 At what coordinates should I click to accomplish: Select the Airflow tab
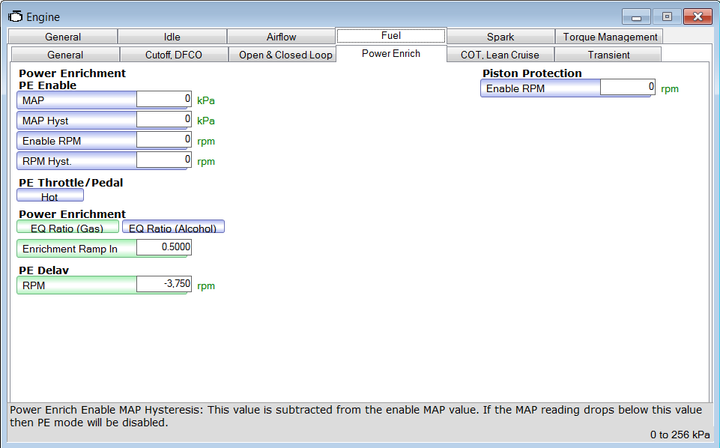point(281,37)
